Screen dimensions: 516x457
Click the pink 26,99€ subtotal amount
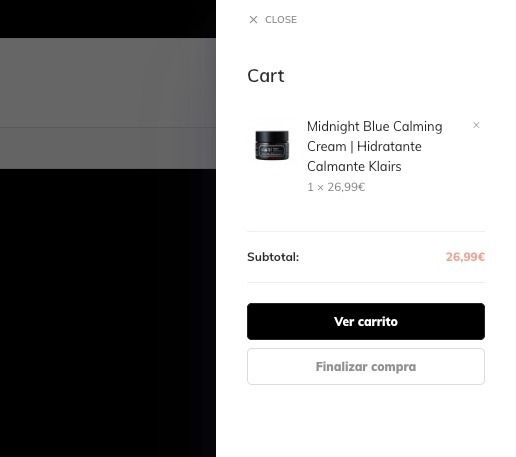(465, 257)
